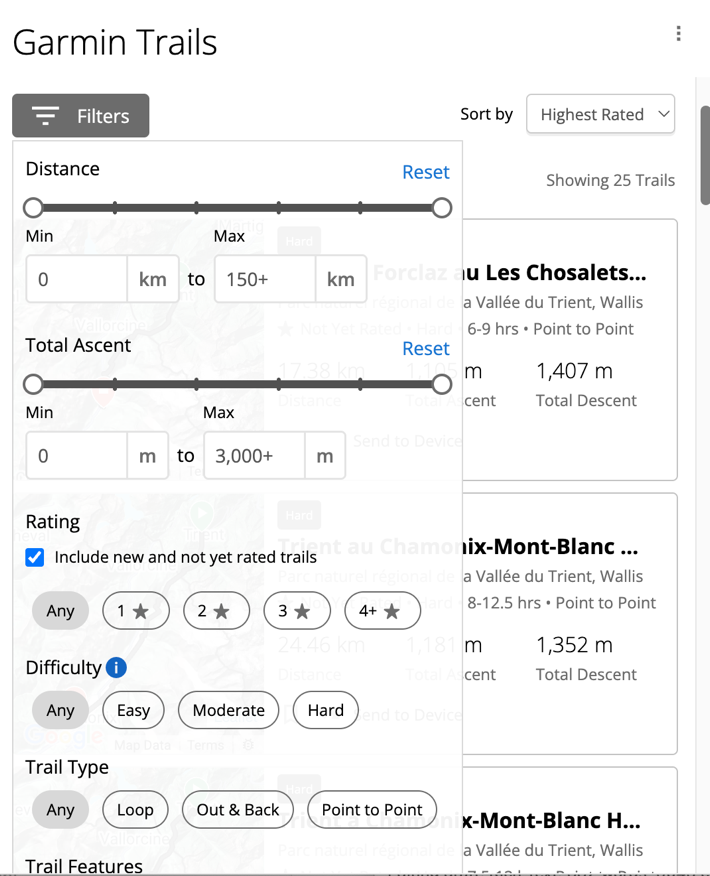710x876 pixels.
Task: Click the Garmin Trails heading
Action: (x=115, y=42)
